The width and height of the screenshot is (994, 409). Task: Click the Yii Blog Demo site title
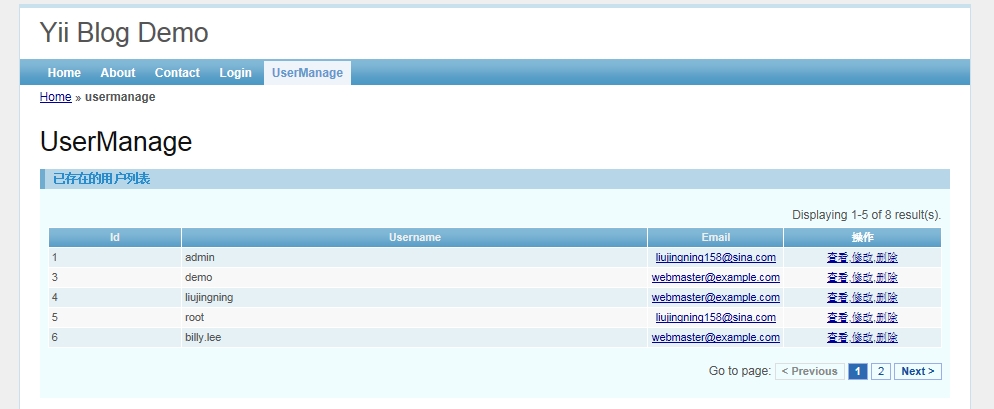(x=124, y=33)
